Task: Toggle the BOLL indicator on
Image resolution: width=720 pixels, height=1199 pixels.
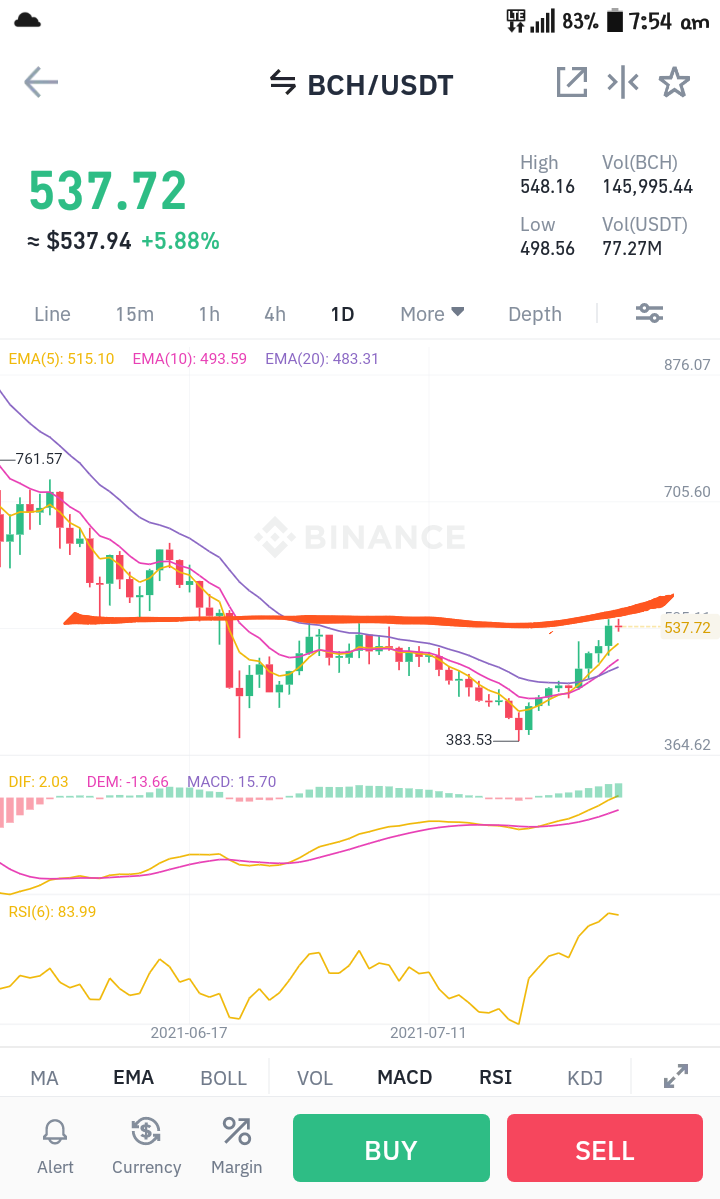Action: point(223,1077)
